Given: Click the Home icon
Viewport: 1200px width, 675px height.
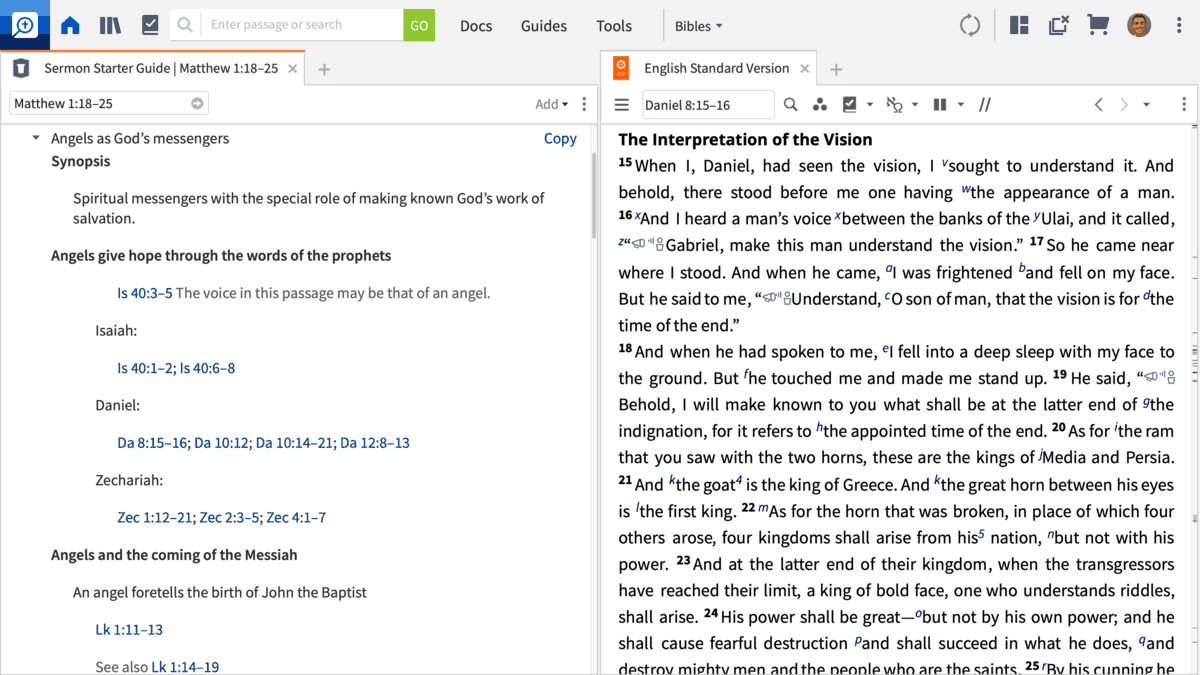Looking at the screenshot, I should tap(70, 26).
